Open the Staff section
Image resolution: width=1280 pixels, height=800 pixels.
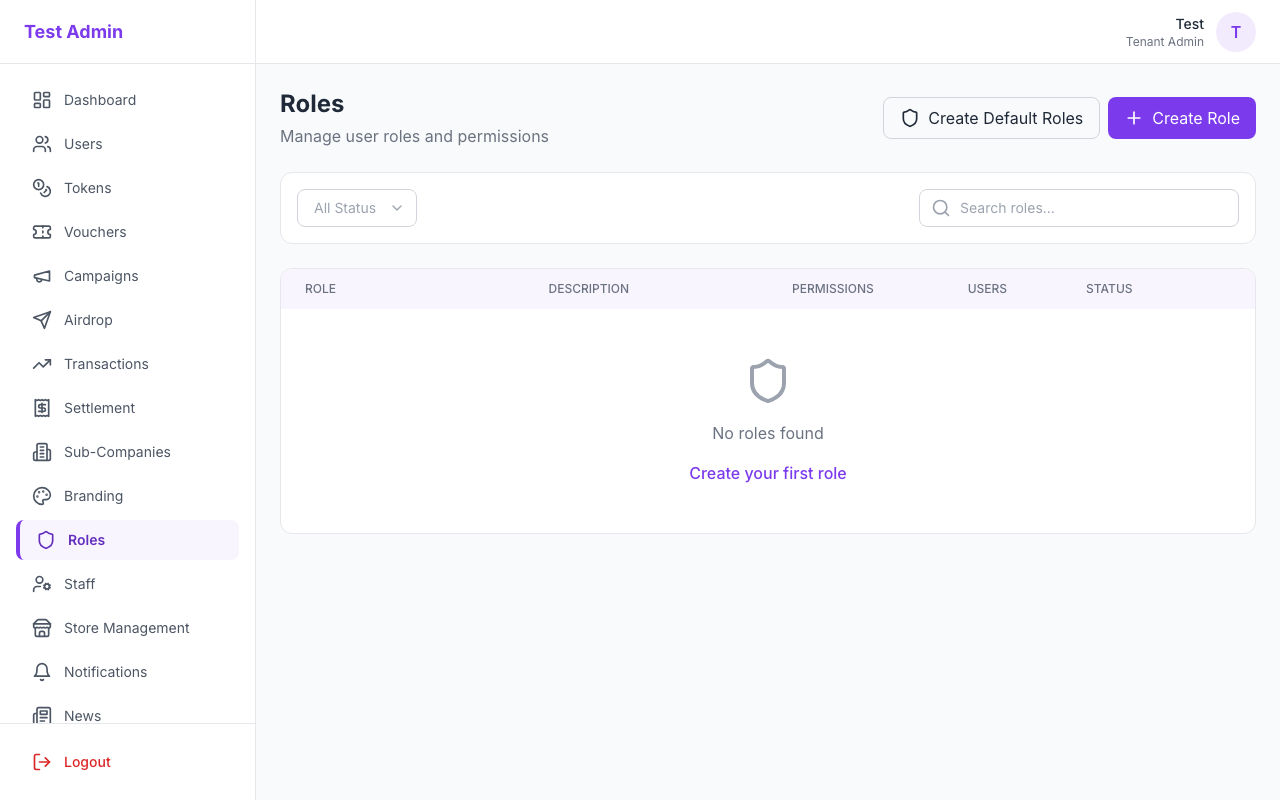pos(80,584)
